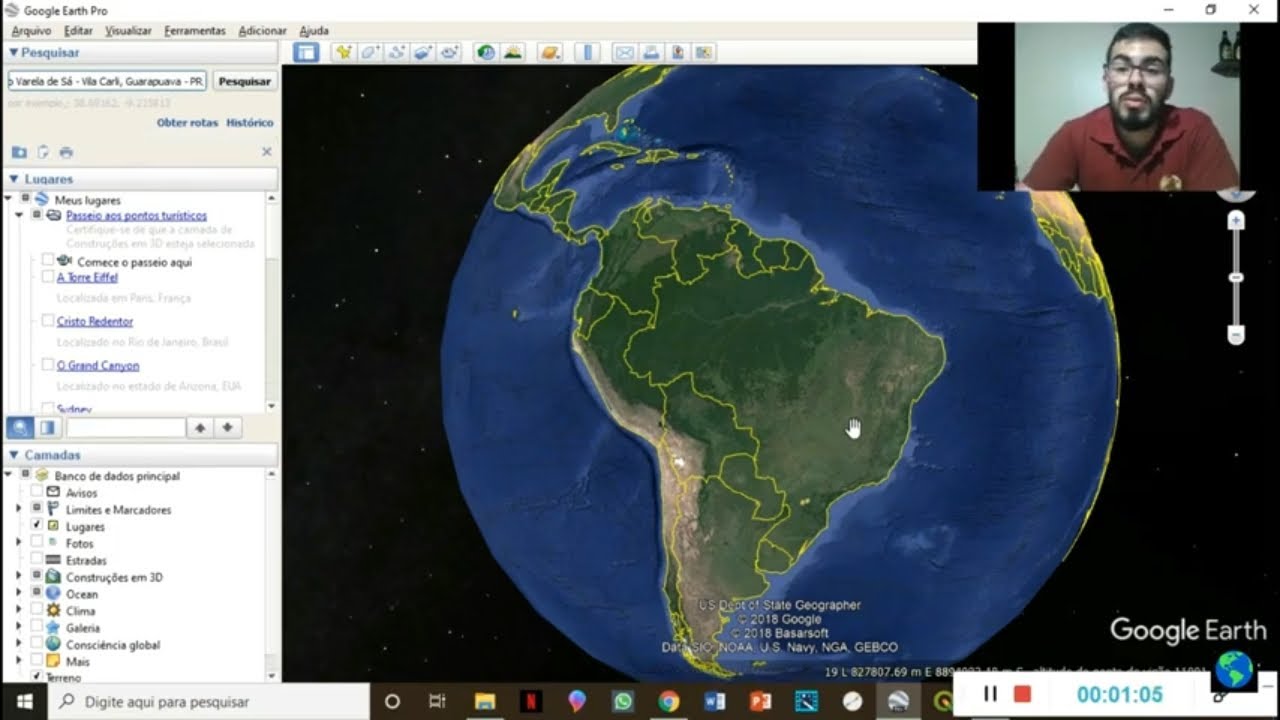
Task: Open Netflix from the Windows taskbar
Action: pyautogui.click(x=531, y=702)
